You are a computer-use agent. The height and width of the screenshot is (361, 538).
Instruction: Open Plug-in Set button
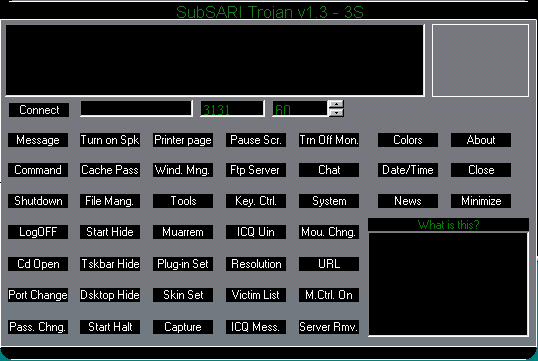click(183, 264)
